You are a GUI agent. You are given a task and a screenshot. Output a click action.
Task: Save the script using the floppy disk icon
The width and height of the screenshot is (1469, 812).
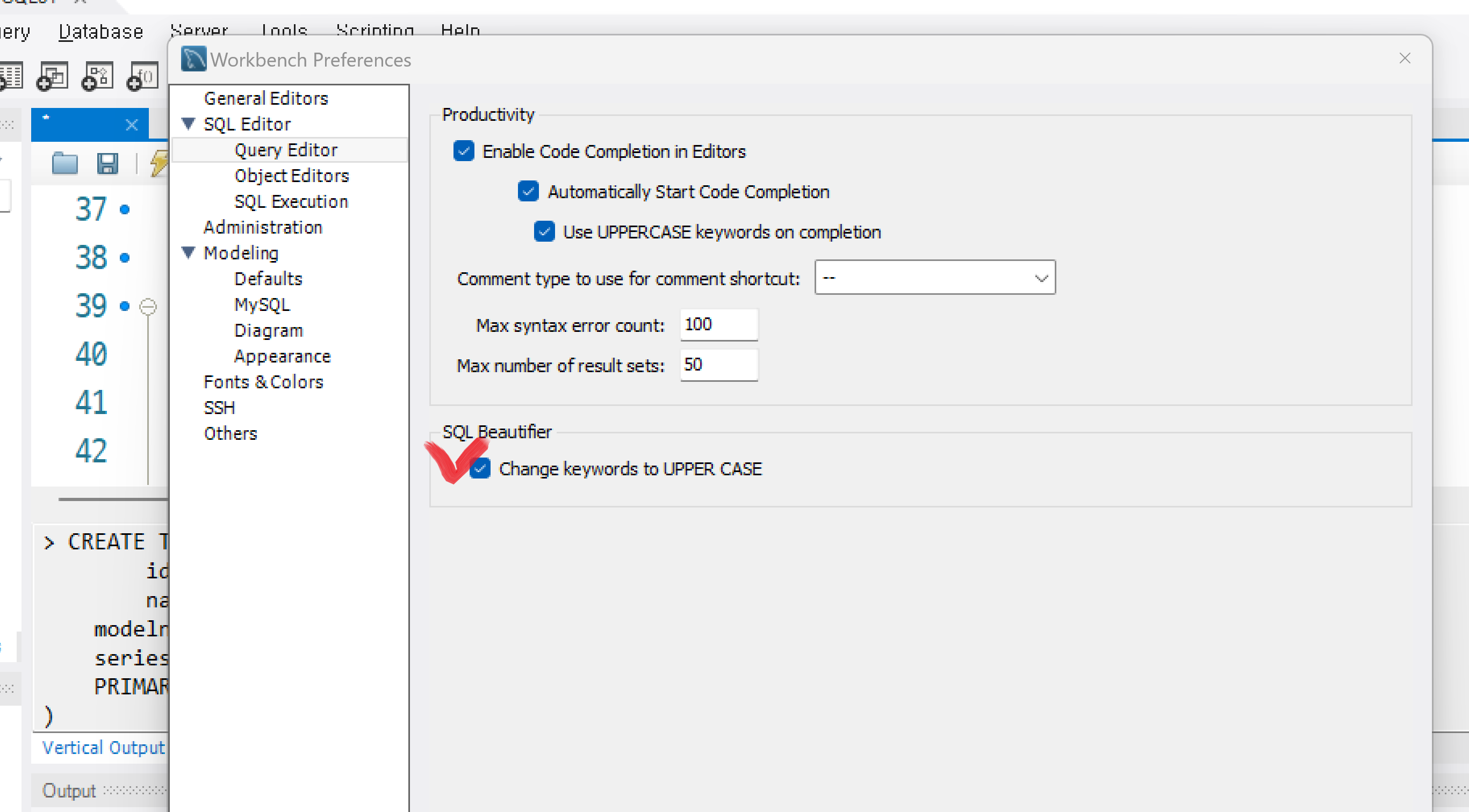click(107, 164)
